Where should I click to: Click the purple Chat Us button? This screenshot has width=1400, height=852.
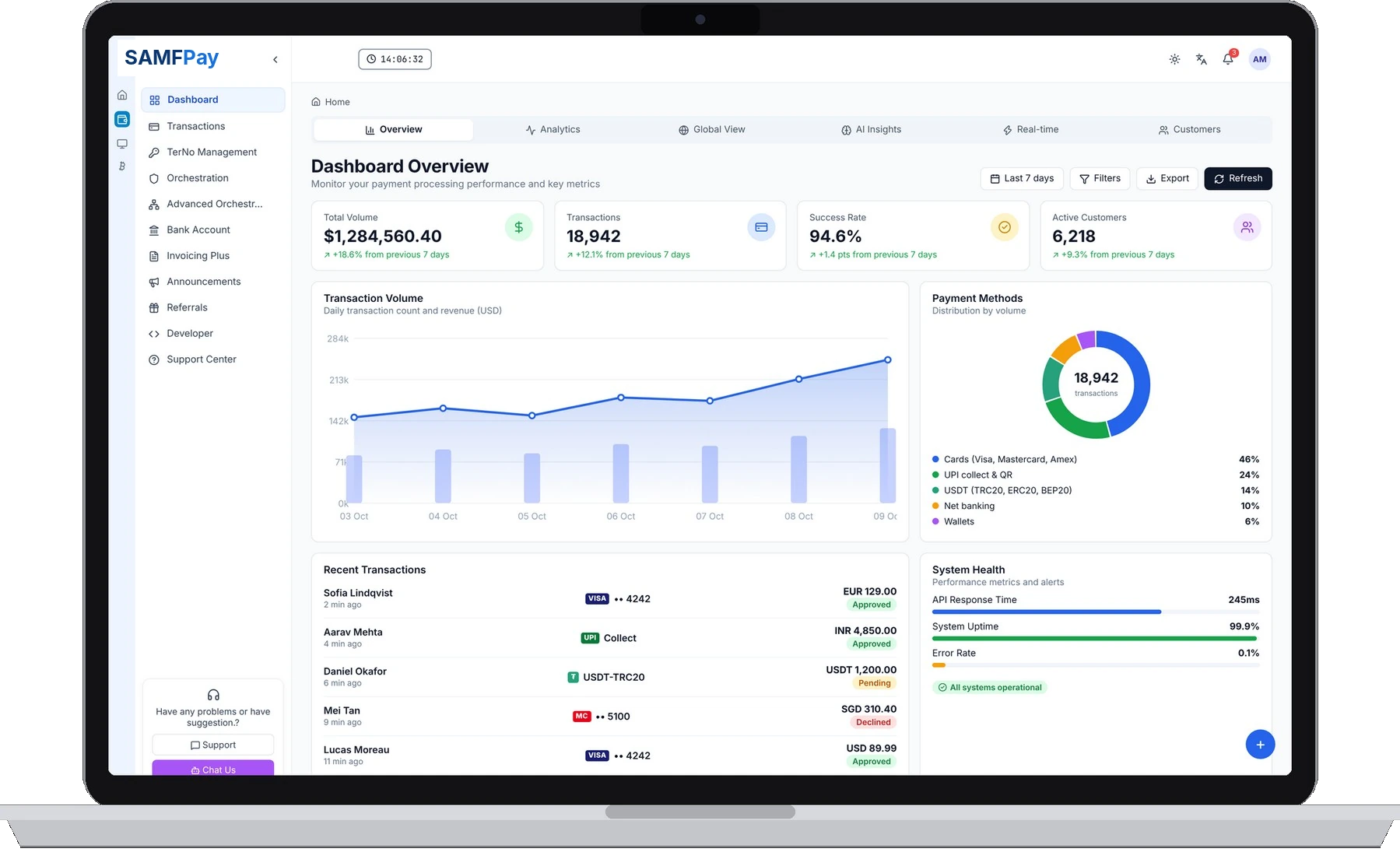[x=213, y=769]
